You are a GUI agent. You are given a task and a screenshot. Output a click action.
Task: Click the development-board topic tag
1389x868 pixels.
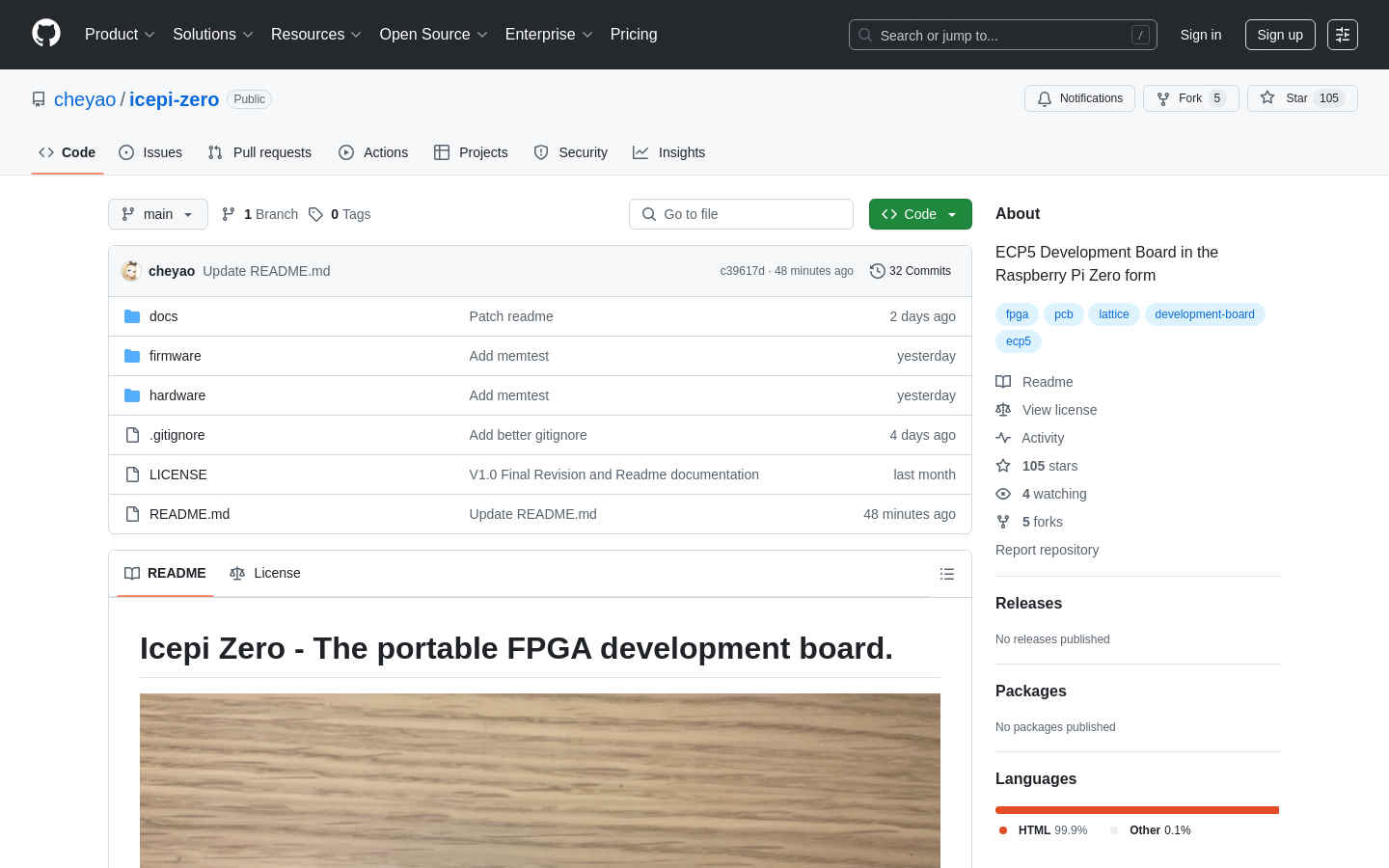coord(1205,314)
